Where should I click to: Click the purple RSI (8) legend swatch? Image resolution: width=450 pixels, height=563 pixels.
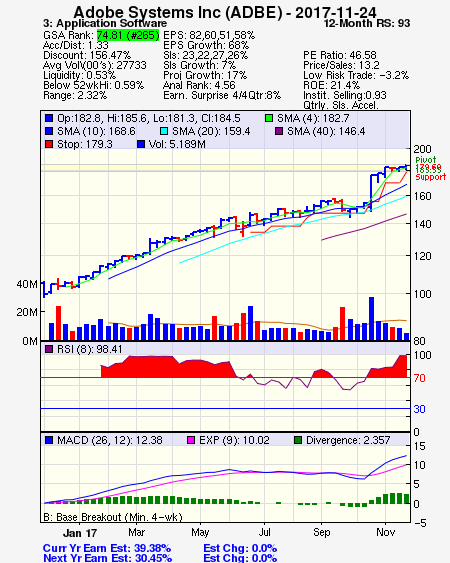coord(49,349)
